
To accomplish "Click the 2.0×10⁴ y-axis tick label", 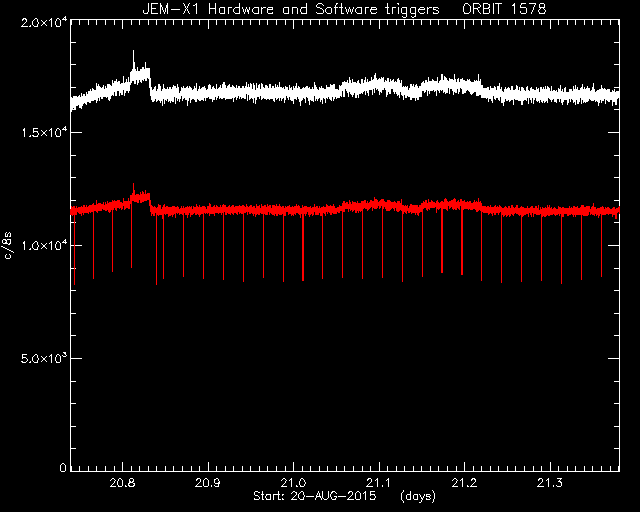I will pos(44,23).
